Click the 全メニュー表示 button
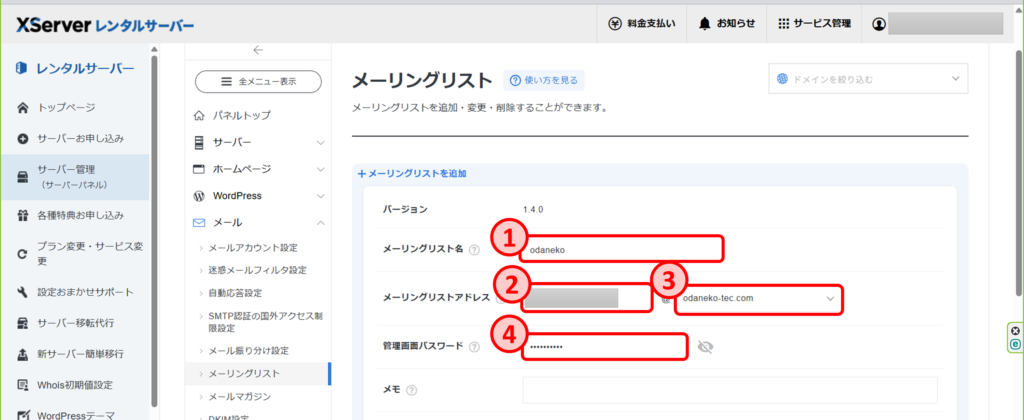 pyautogui.click(x=258, y=82)
